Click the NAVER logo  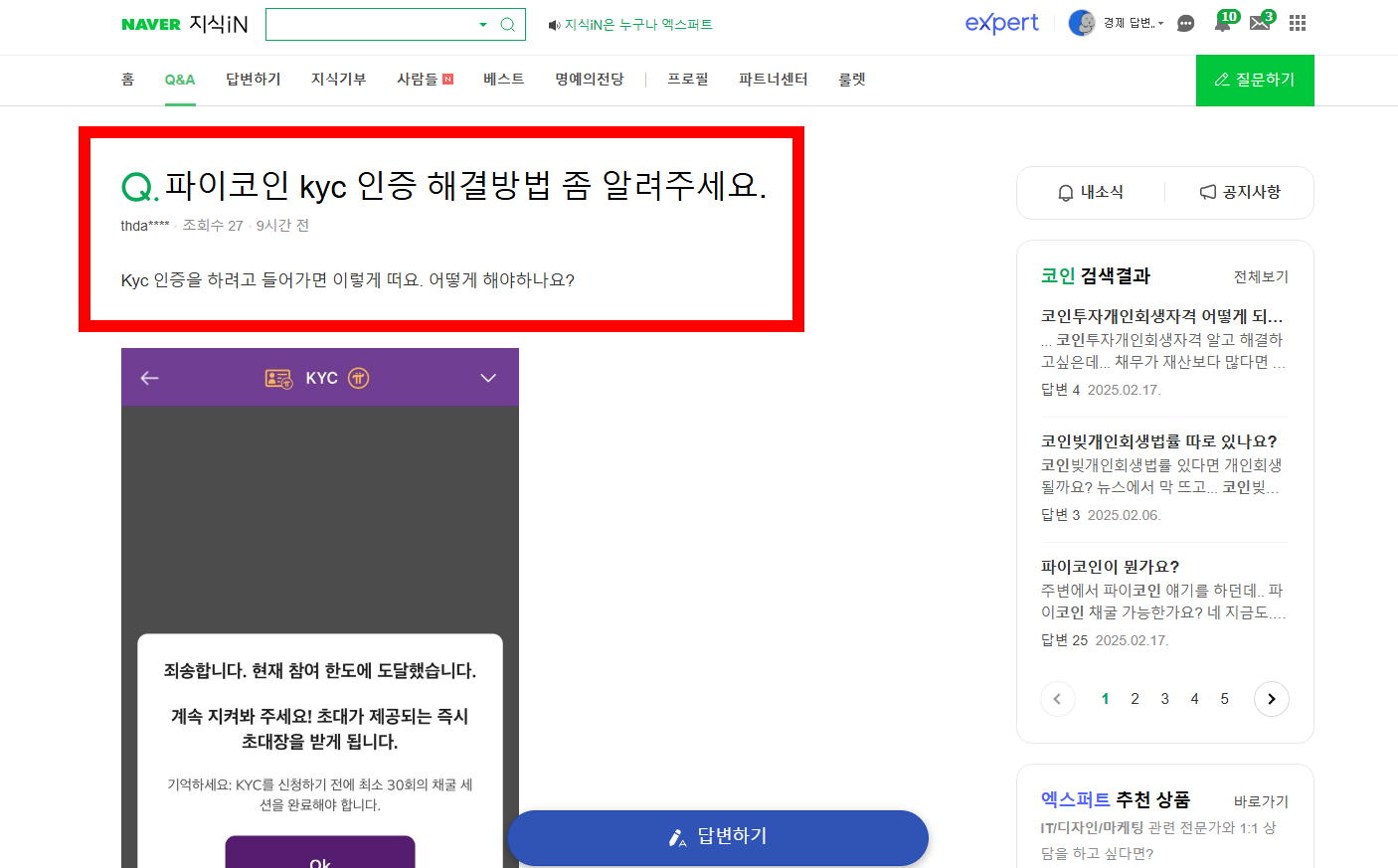click(151, 25)
